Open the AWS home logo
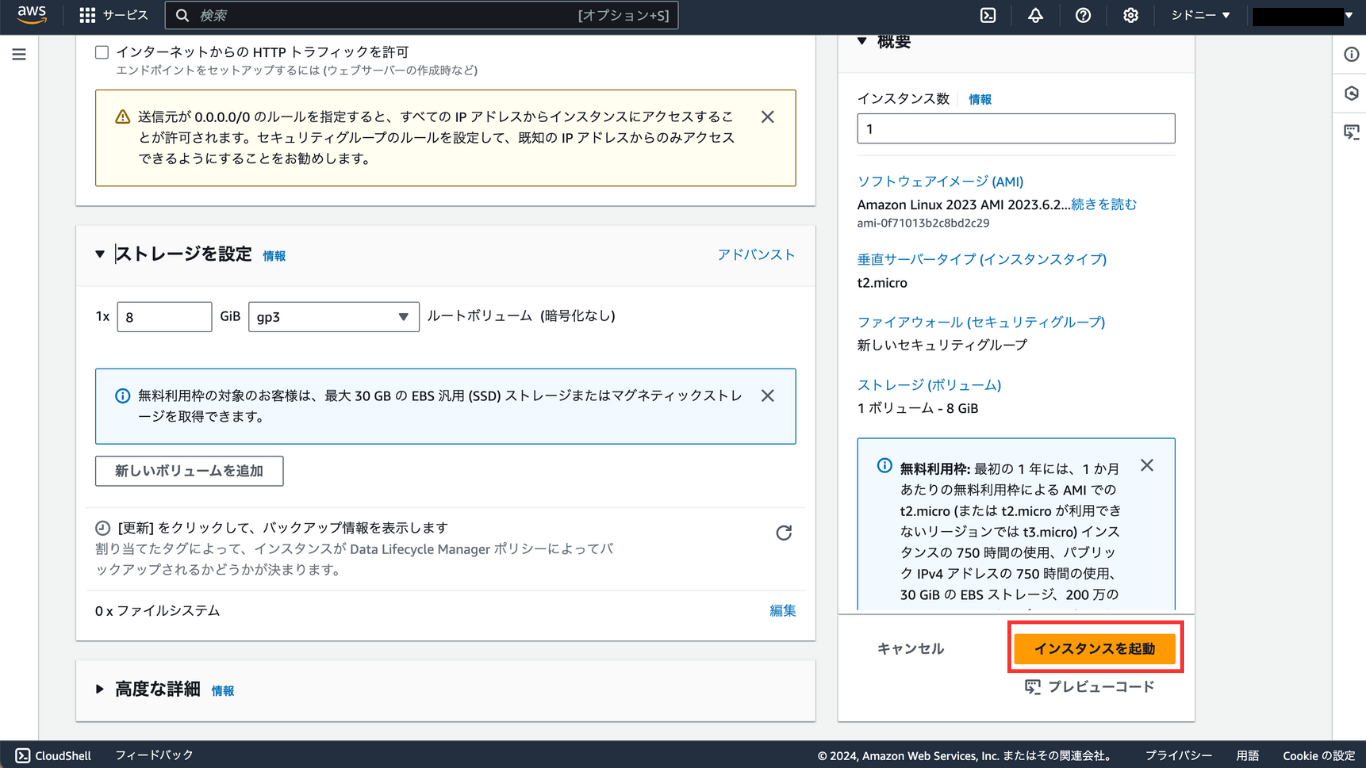The image size is (1366, 768). click(x=32, y=15)
